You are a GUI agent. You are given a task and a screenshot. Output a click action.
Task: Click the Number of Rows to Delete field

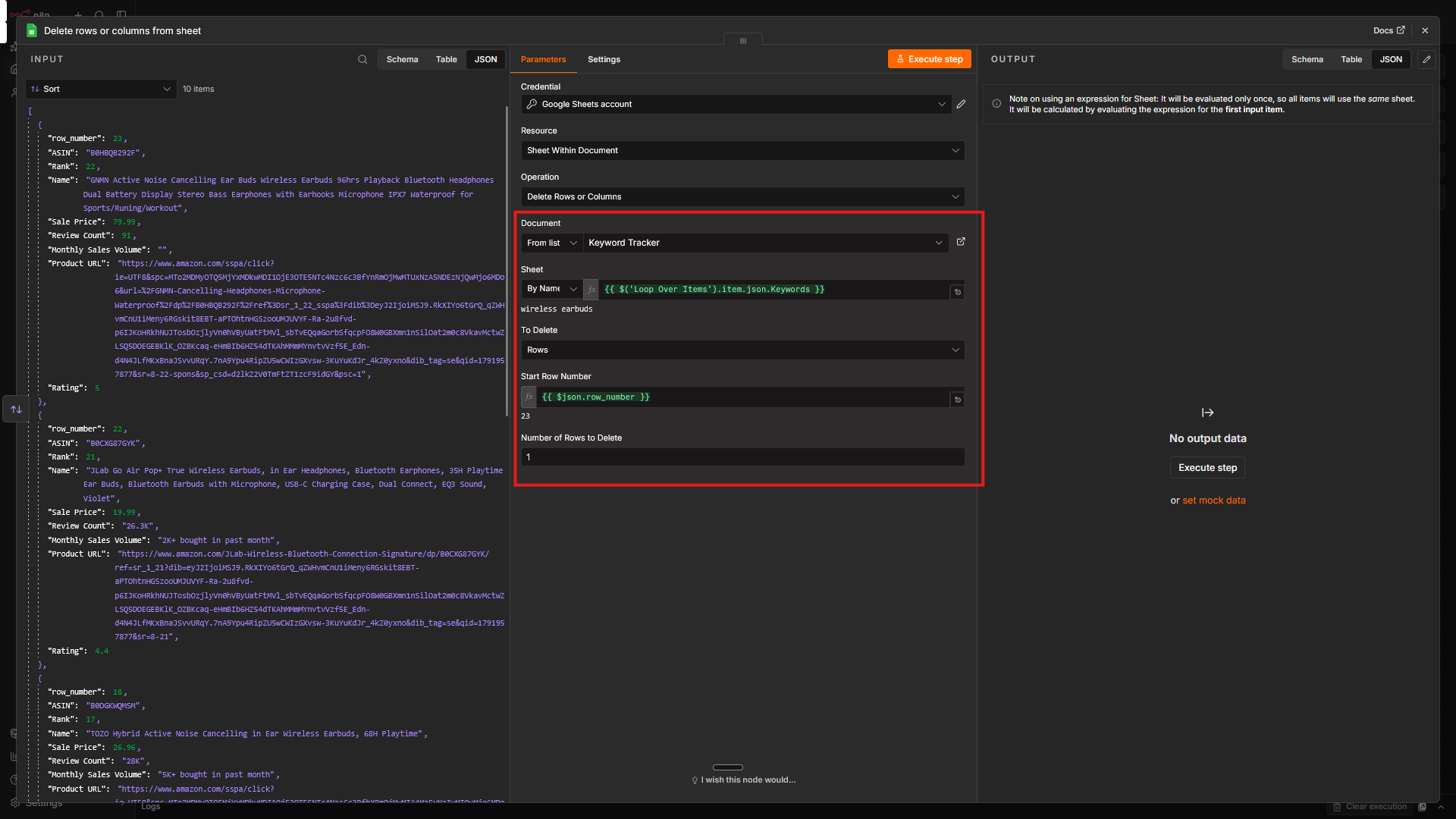(742, 457)
